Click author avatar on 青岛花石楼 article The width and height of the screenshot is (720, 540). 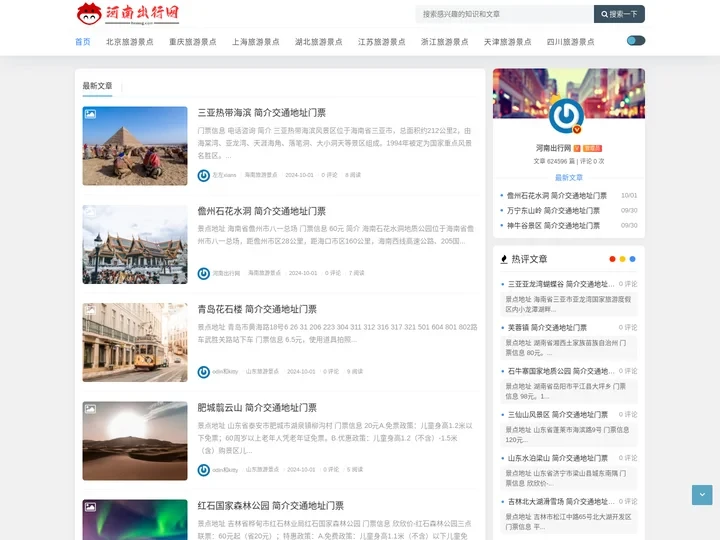(x=203, y=372)
